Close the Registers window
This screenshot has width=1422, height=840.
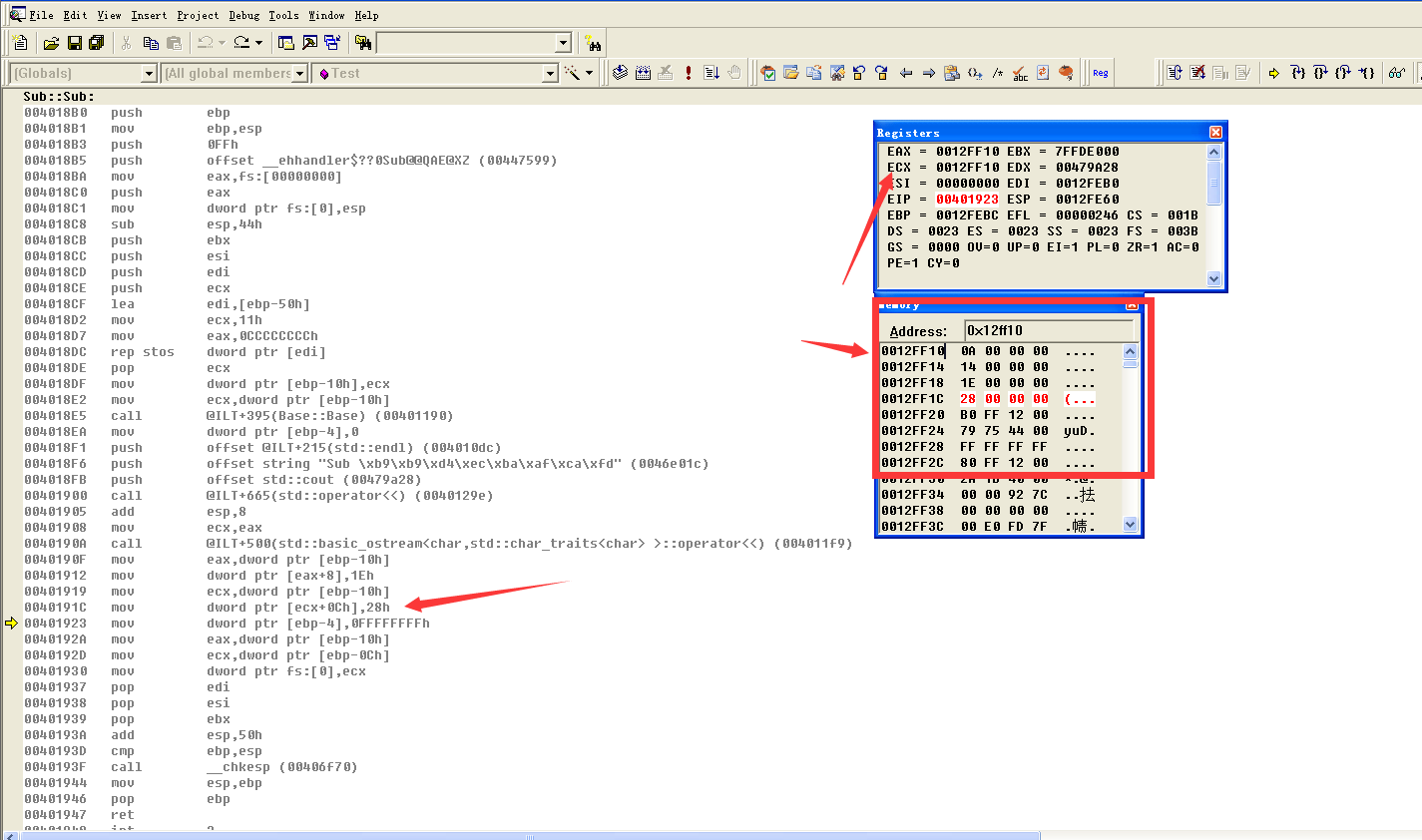(1215, 133)
